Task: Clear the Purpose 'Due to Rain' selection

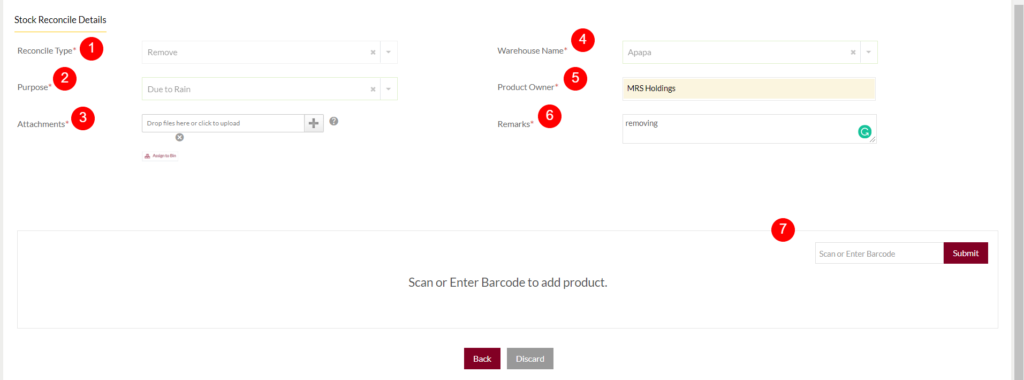Action: click(373, 89)
